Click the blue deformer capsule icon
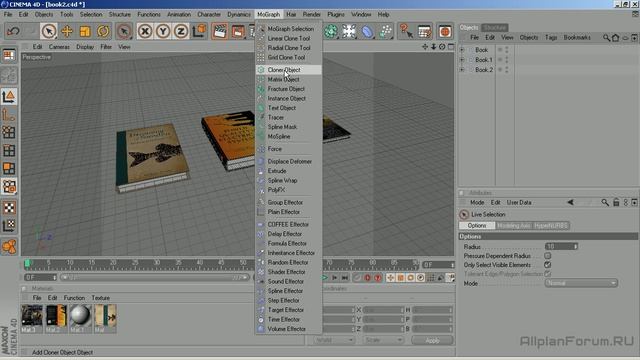The height and width of the screenshot is (360, 640). click(x=367, y=31)
